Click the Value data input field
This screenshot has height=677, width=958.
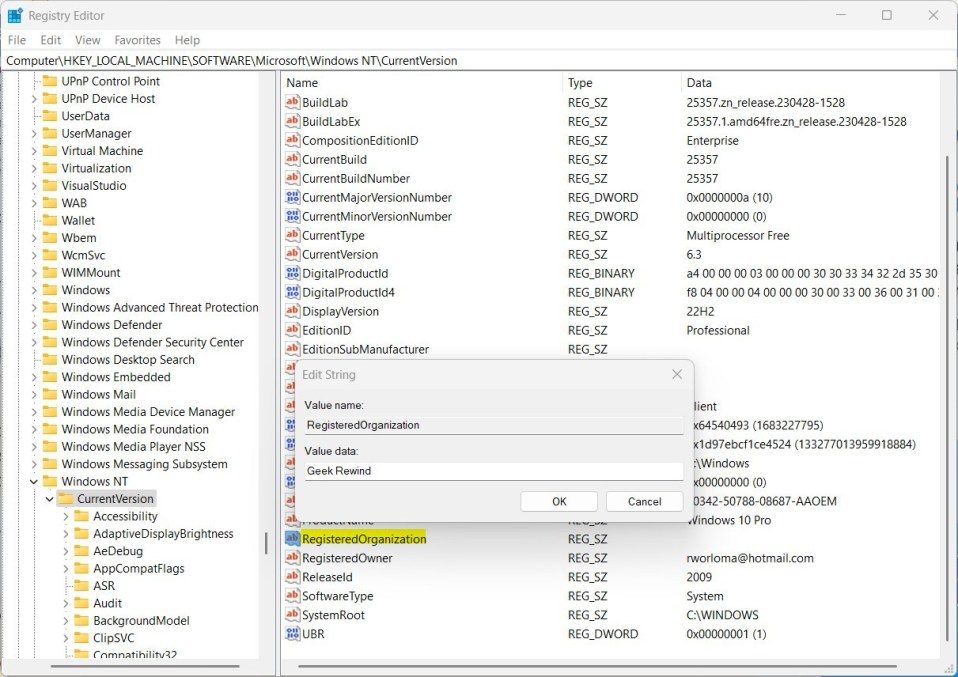tap(493, 471)
